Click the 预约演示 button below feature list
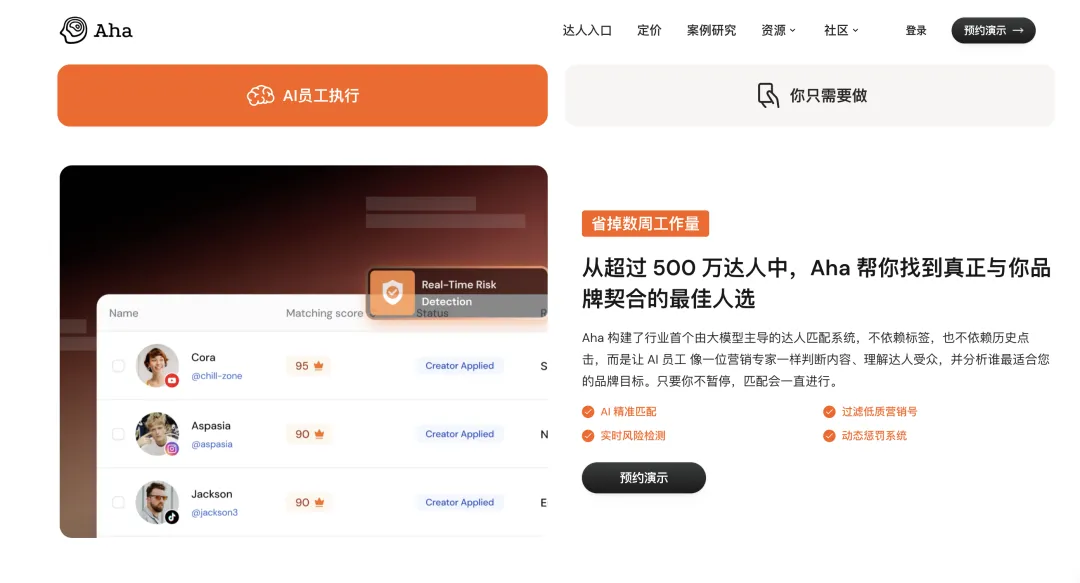Viewport: 1080px width, 583px height. 643,478
